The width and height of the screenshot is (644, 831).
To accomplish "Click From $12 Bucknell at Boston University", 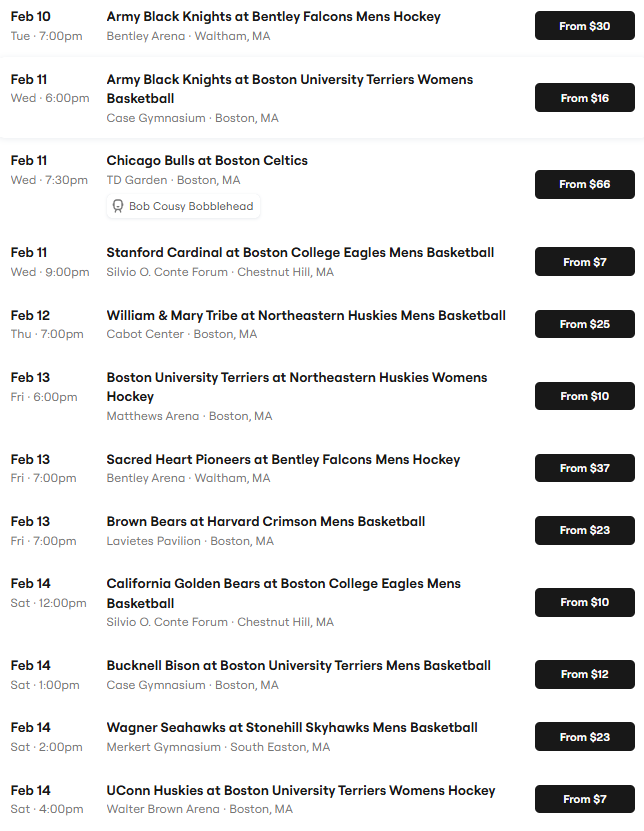I will click(x=585, y=674).
